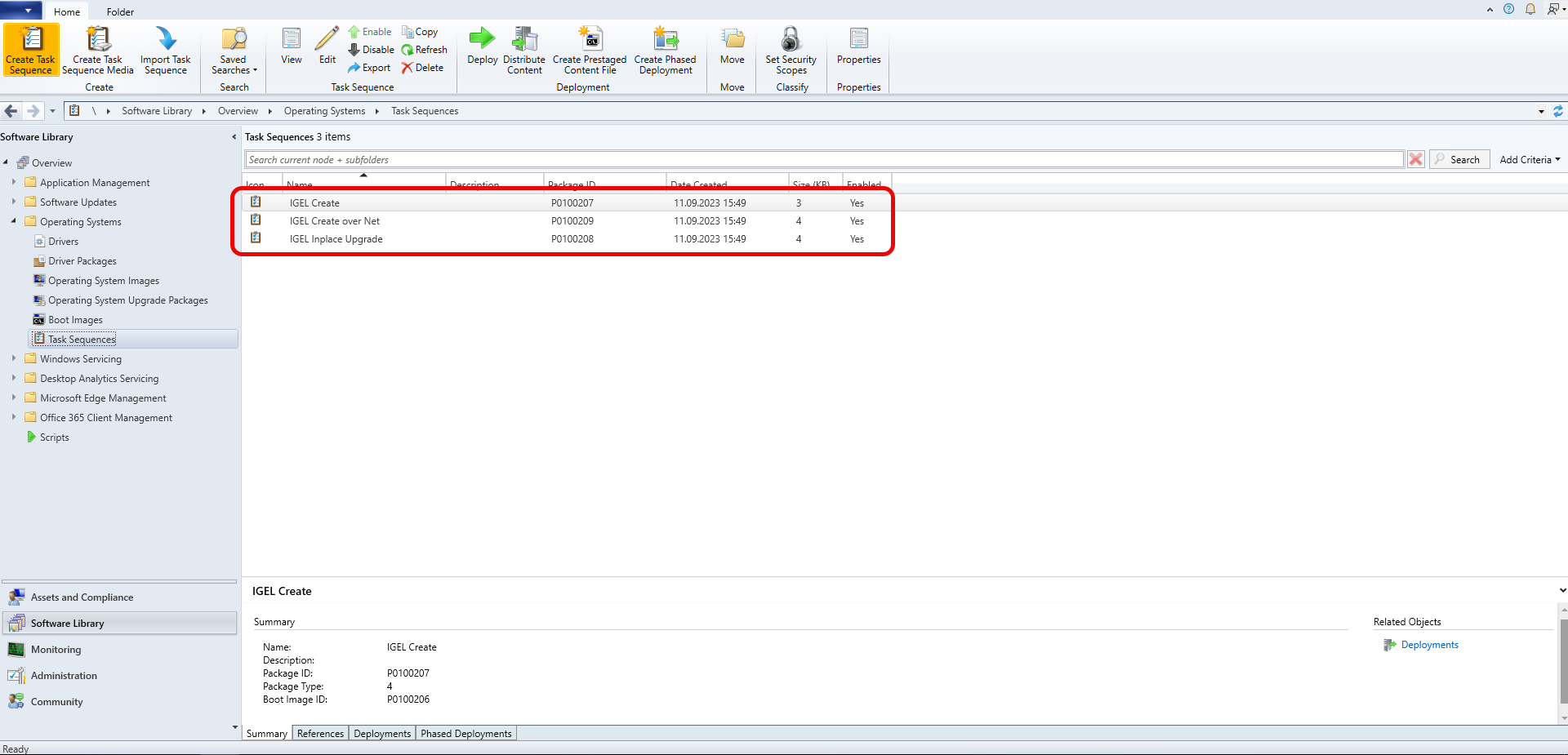1568x755 pixels.
Task: Open the Deployments related objects link
Action: pyautogui.click(x=1429, y=645)
